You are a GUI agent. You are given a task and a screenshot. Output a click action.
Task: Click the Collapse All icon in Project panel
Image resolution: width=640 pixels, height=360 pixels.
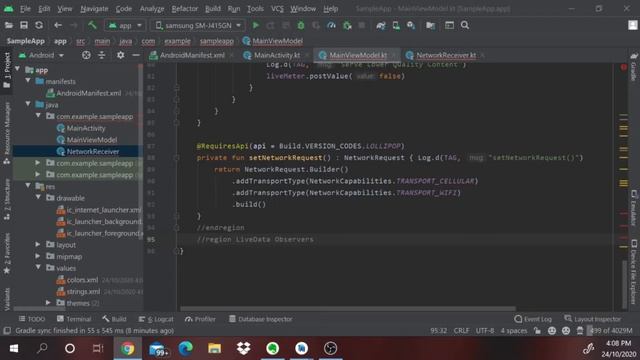click(x=102, y=55)
